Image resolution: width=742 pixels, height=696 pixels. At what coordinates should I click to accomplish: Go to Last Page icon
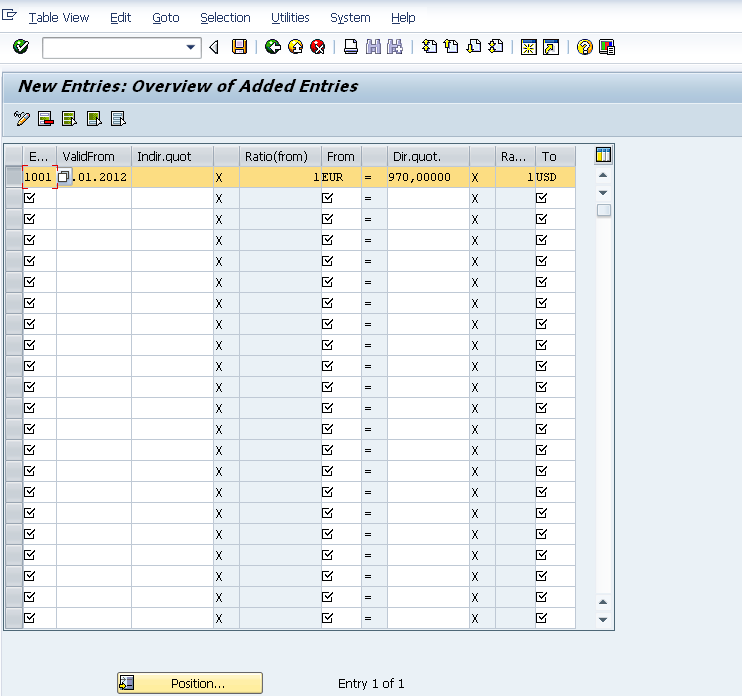click(496, 47)
